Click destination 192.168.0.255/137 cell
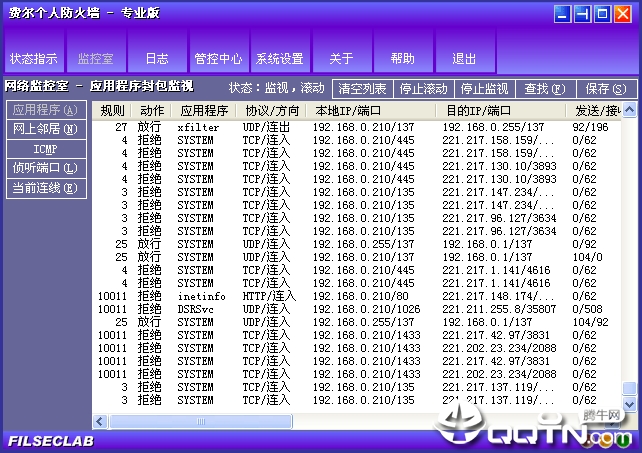Screen dimensions: 642x453 coord(493,127)
